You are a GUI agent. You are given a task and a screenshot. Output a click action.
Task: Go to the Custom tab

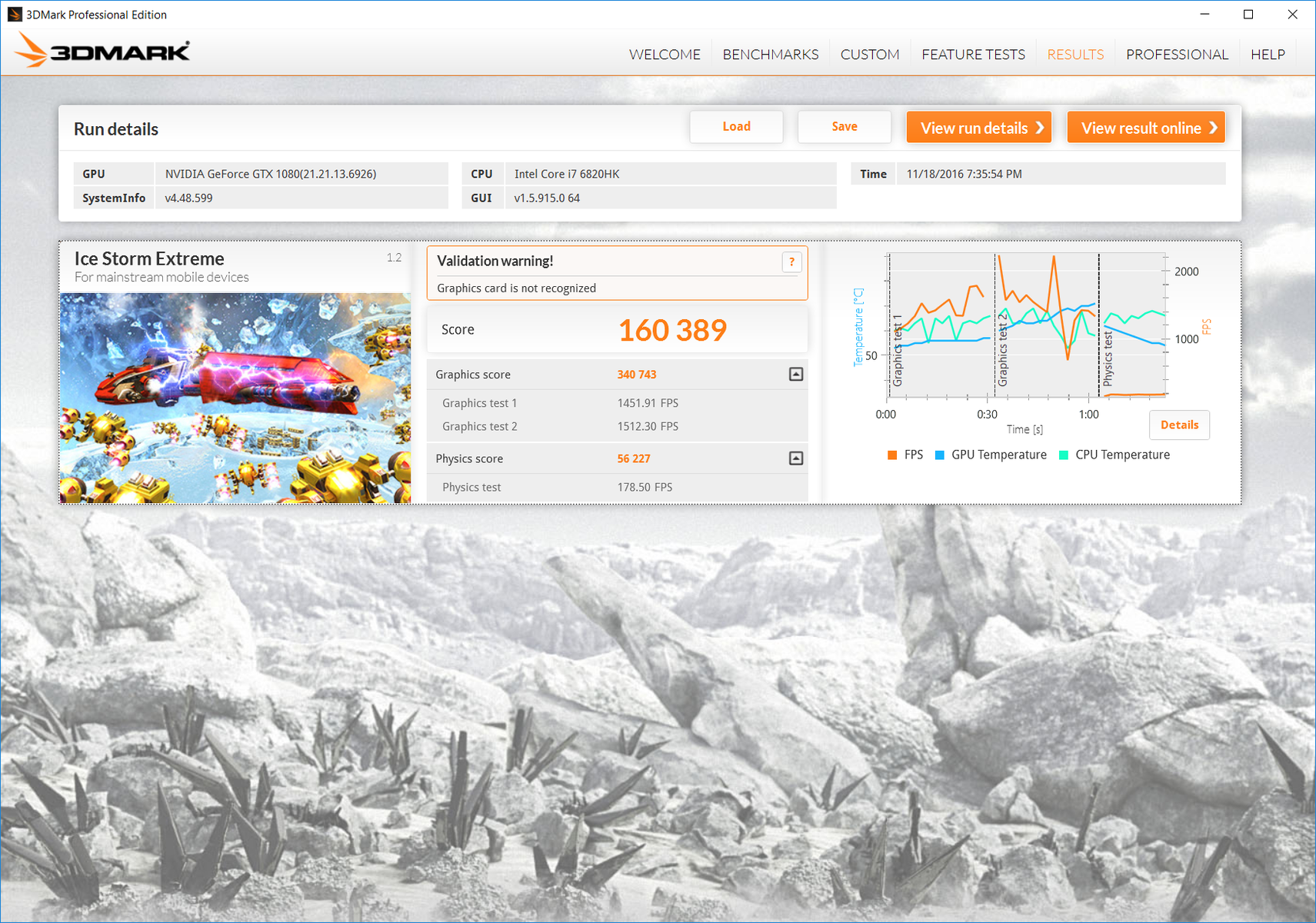tap(870, 55)
